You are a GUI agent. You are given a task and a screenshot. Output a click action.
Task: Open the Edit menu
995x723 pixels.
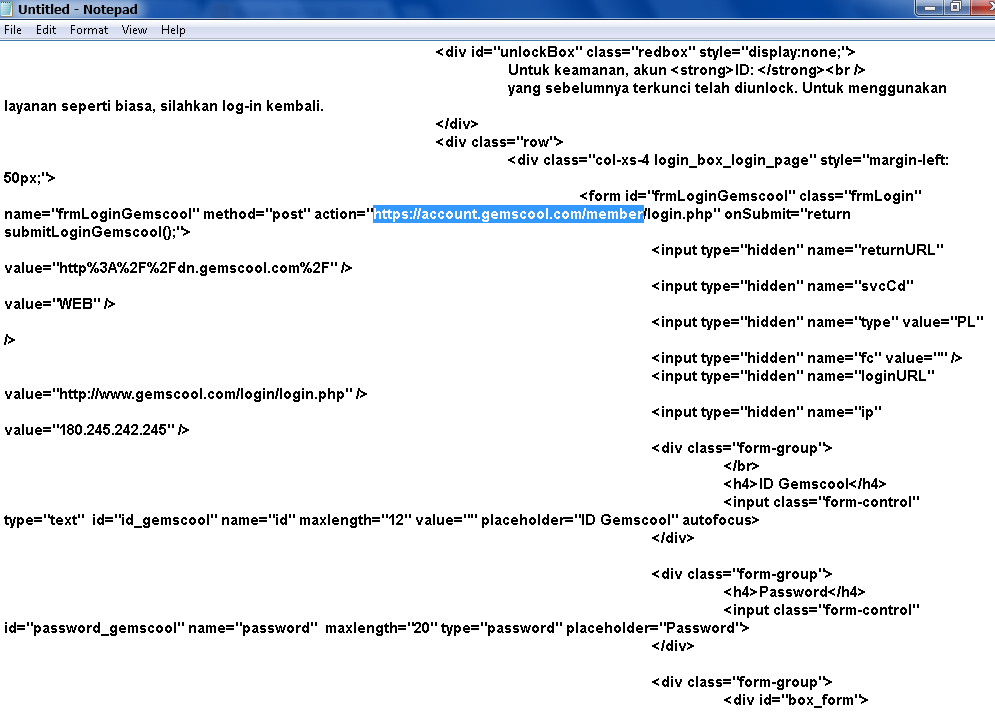click(46, 30)
